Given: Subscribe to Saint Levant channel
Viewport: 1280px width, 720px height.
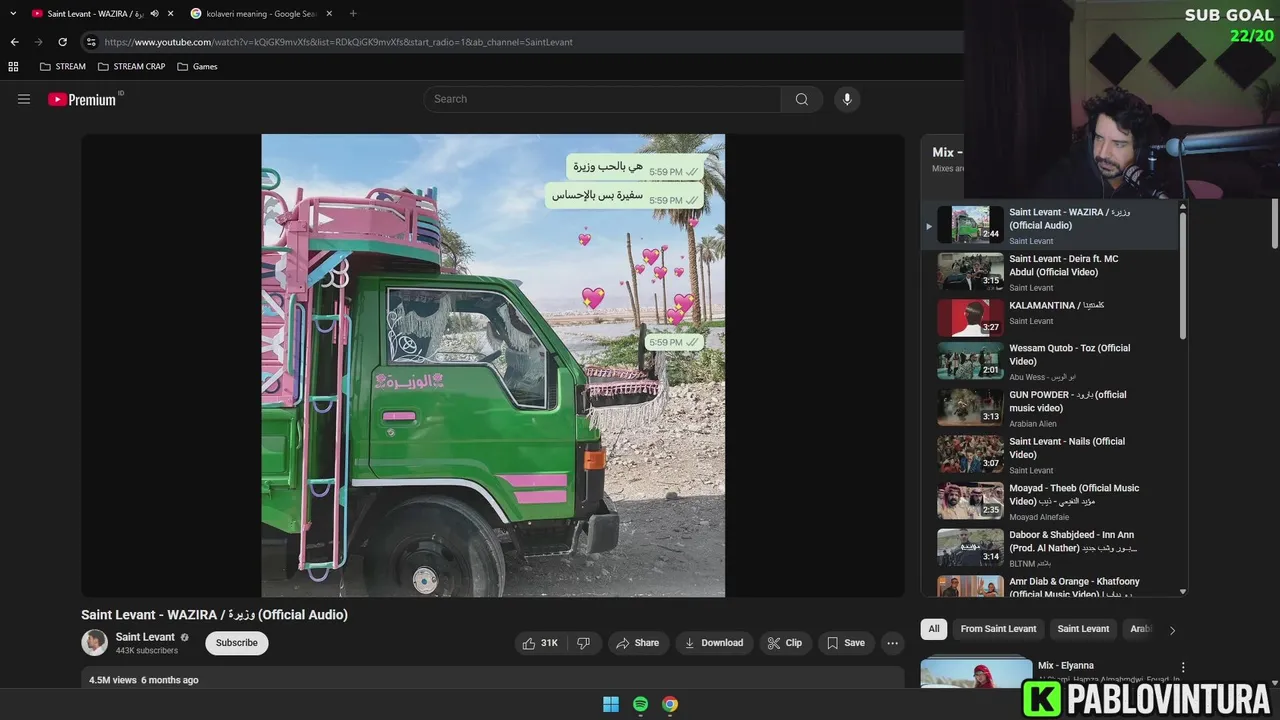Looking at the screenshot, I should [237, 643].
